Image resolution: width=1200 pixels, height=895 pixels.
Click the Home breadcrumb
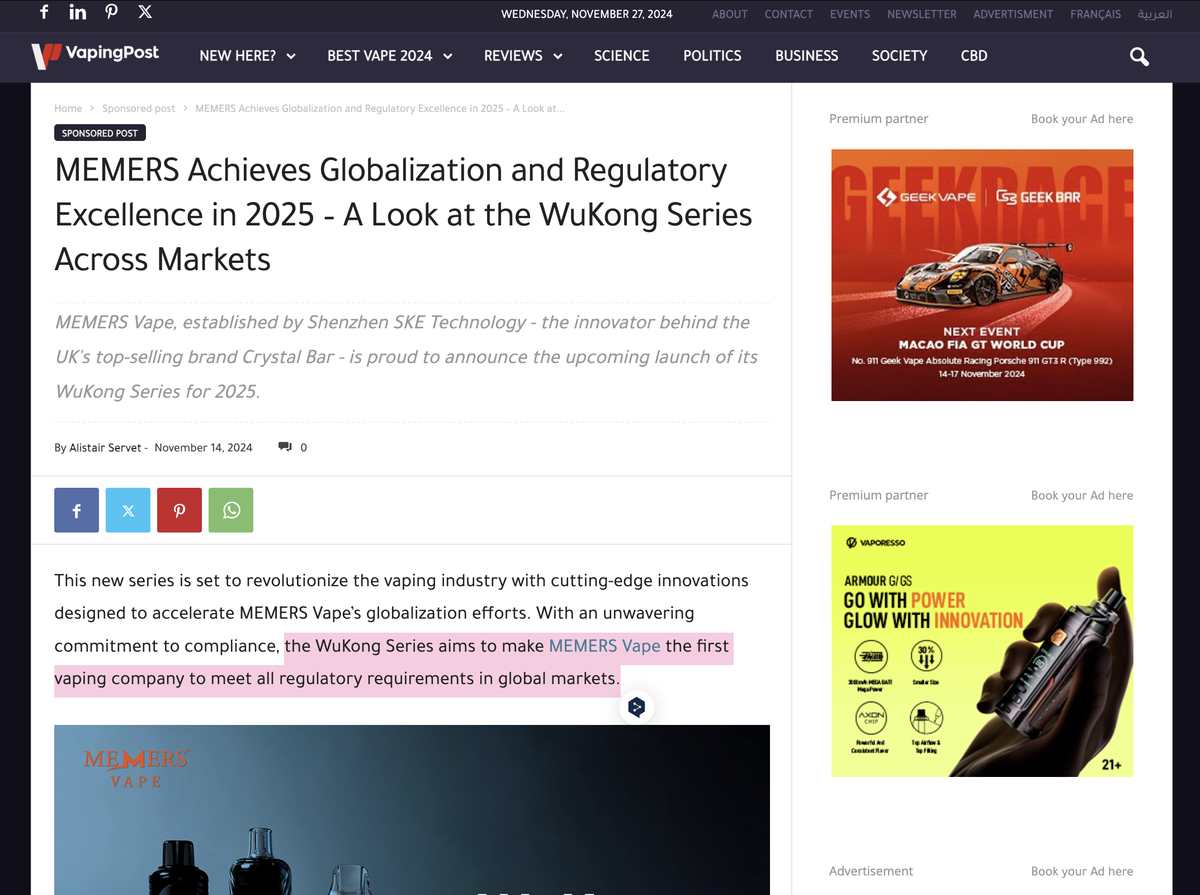click(68, 108)
